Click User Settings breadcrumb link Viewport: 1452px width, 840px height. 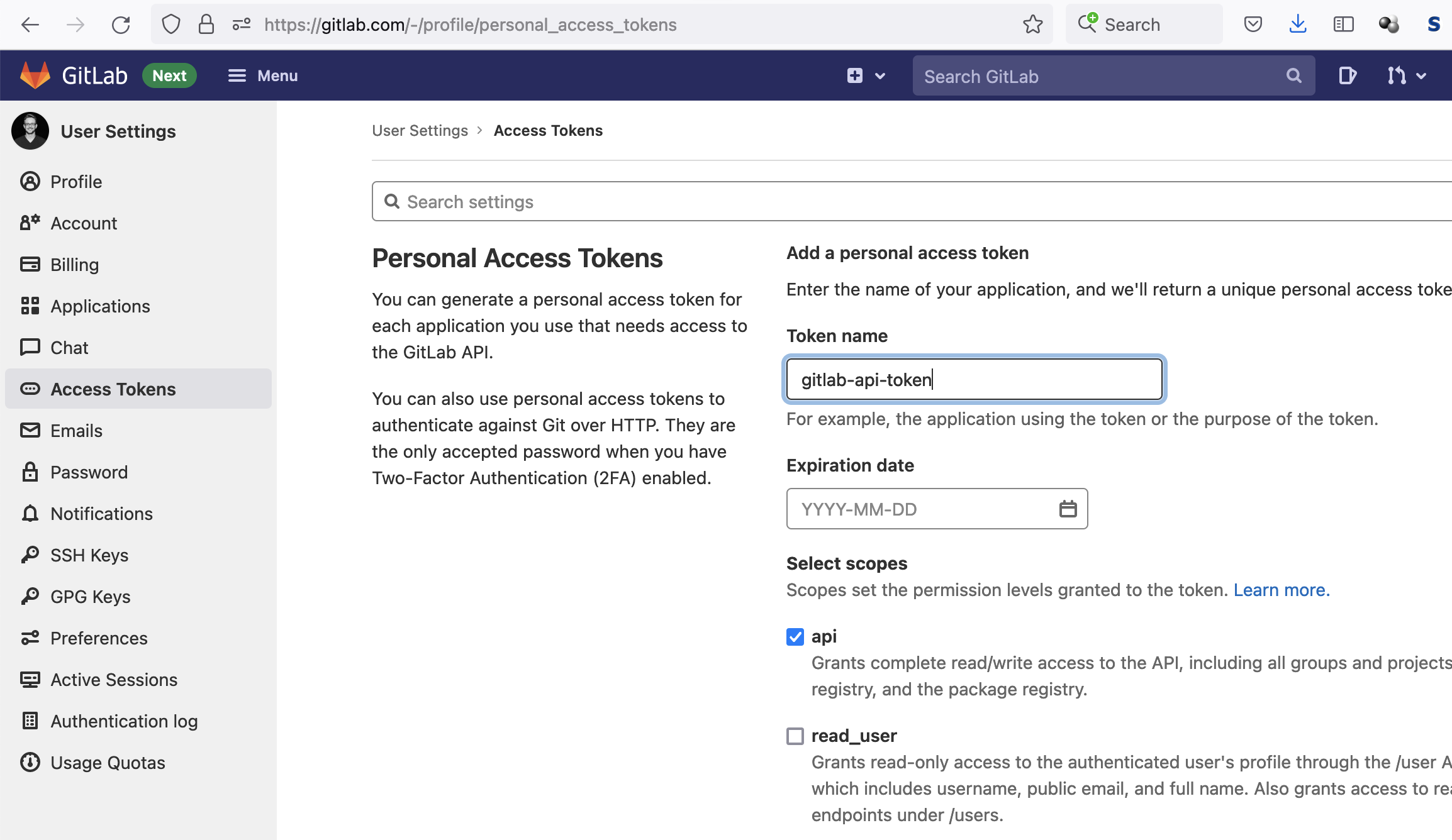(419, 130)
